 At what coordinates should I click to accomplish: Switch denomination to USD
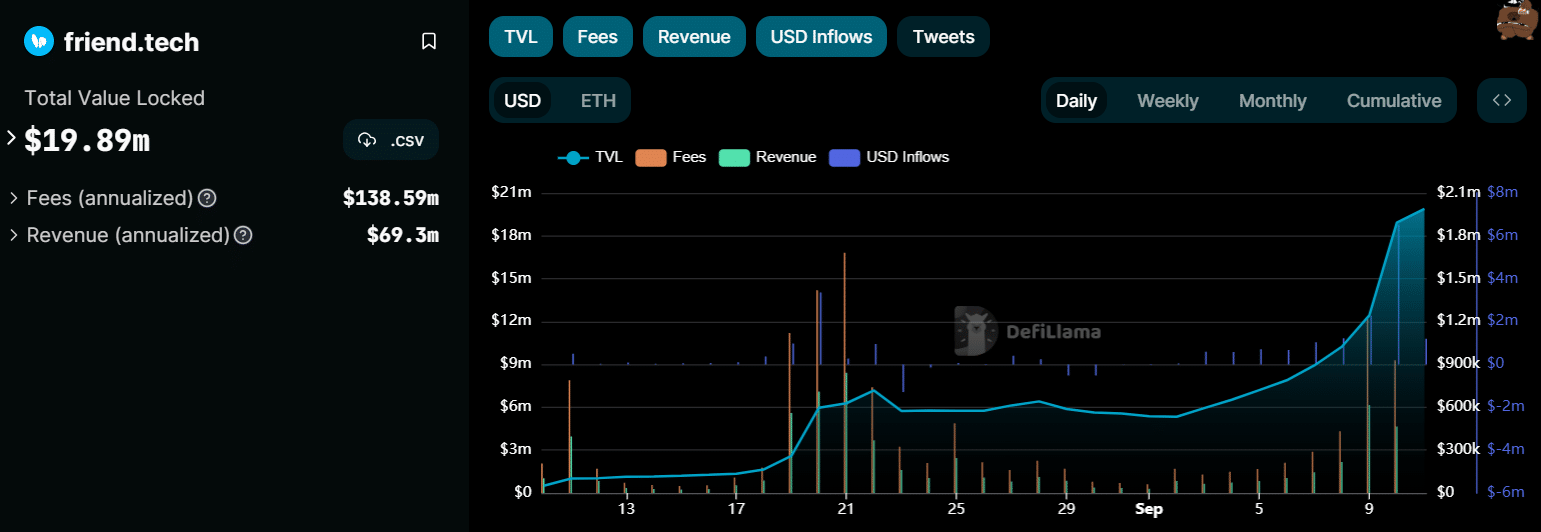click(522, 101)
